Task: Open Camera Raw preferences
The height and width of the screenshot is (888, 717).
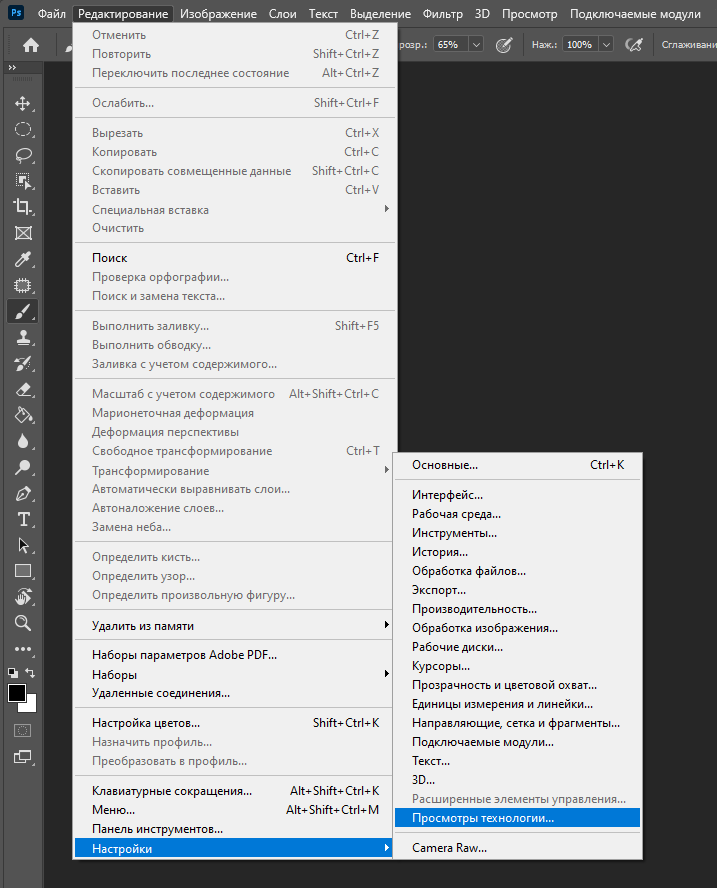Action: pos(518,848)
